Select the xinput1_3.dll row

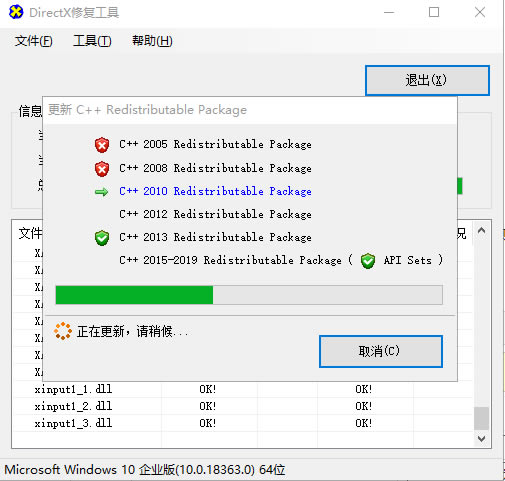point(243,423)
